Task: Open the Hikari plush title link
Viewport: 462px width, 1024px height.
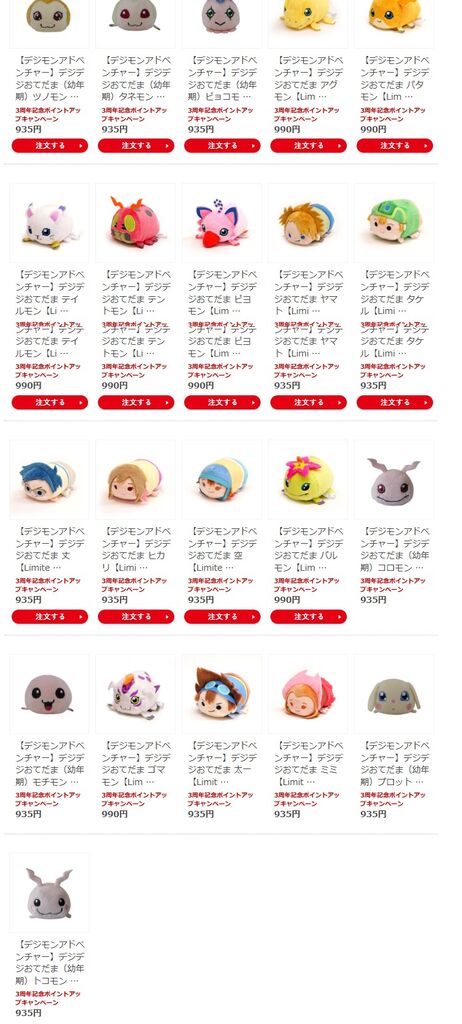Action: click(135, 549)
